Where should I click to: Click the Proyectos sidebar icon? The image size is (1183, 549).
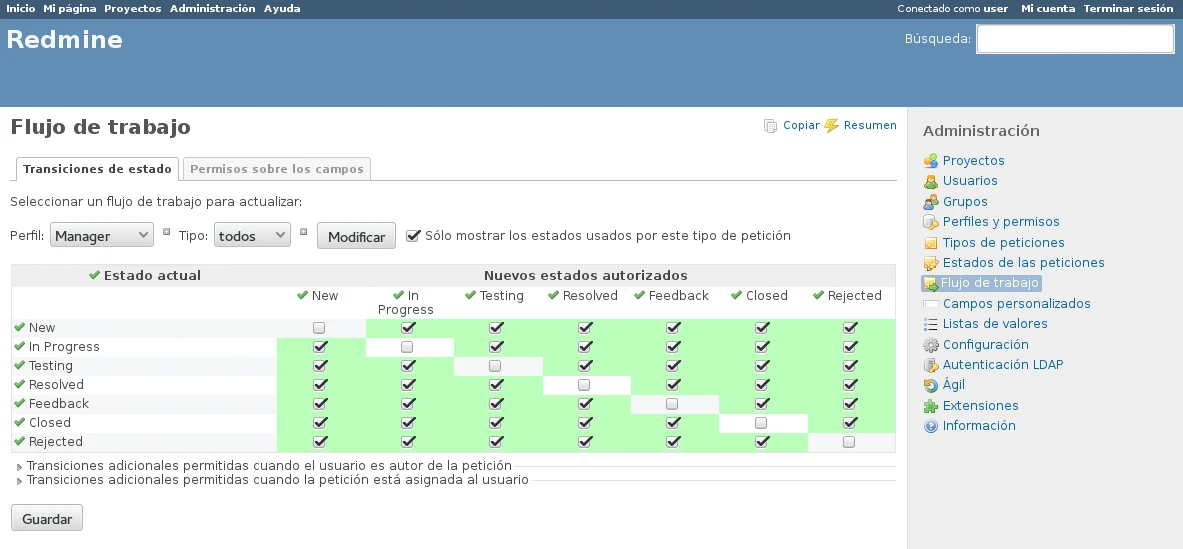click(x=930, y=161)
